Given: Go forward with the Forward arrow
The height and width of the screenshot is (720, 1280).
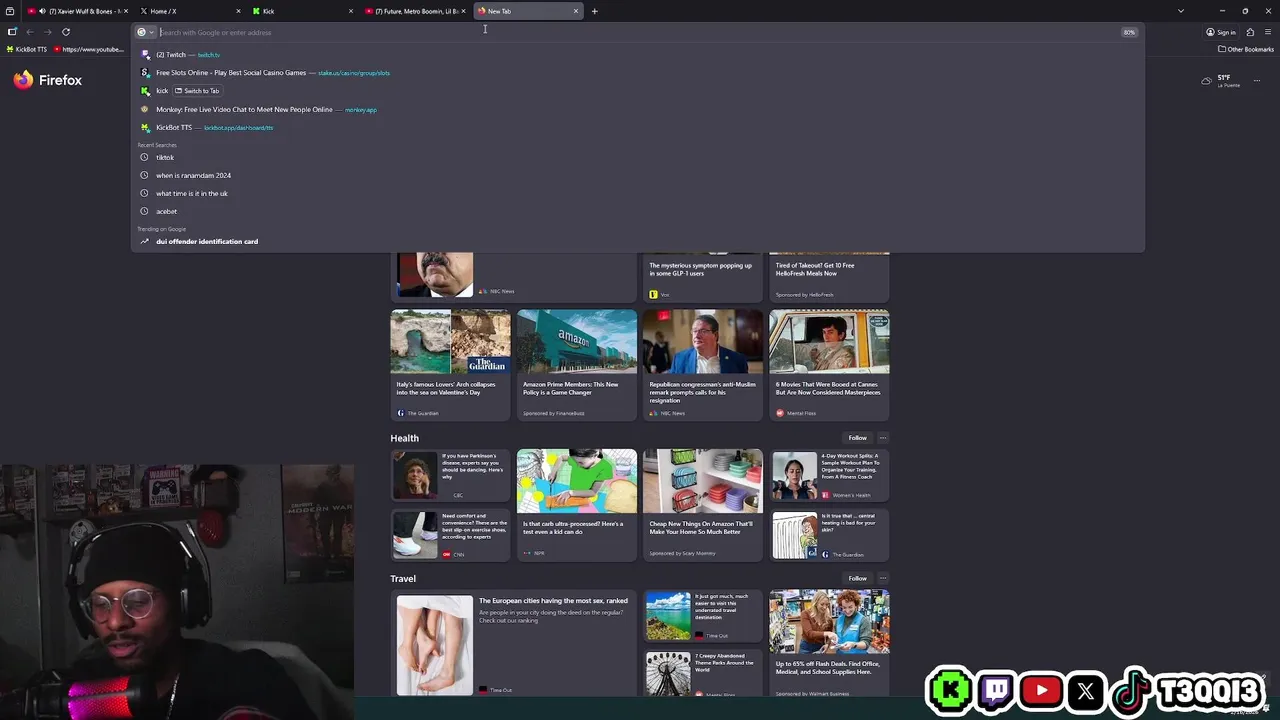Looking at the screenshot, I should click(47, 32).
